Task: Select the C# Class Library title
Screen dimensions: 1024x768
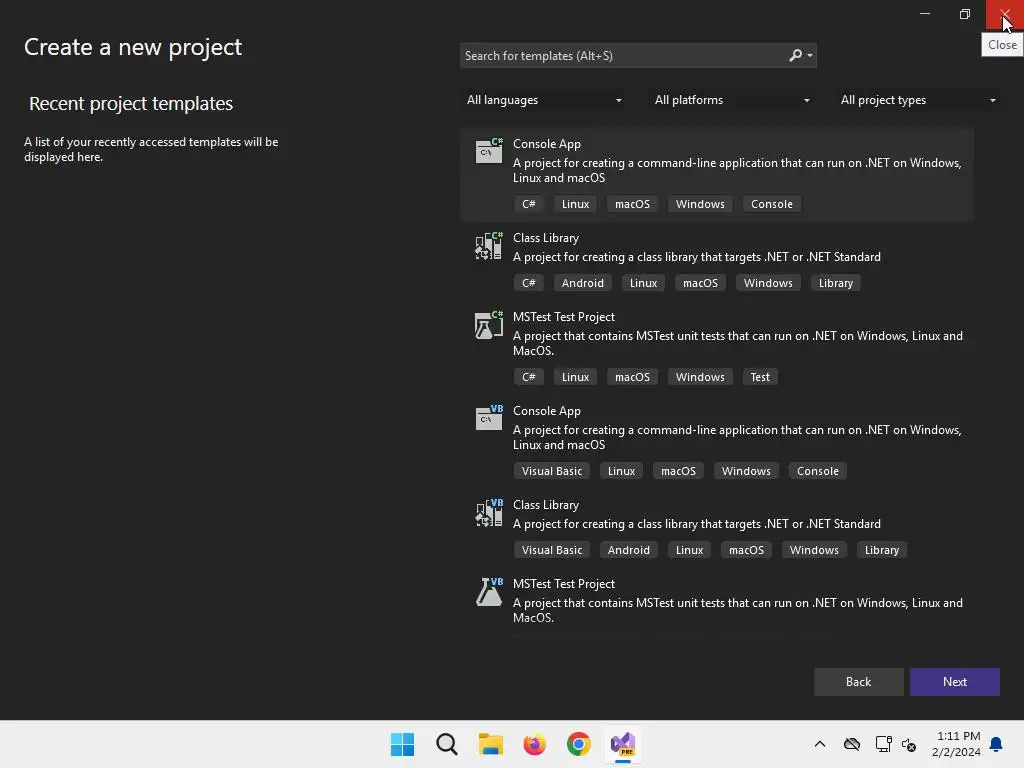Action: pos(546,238)
